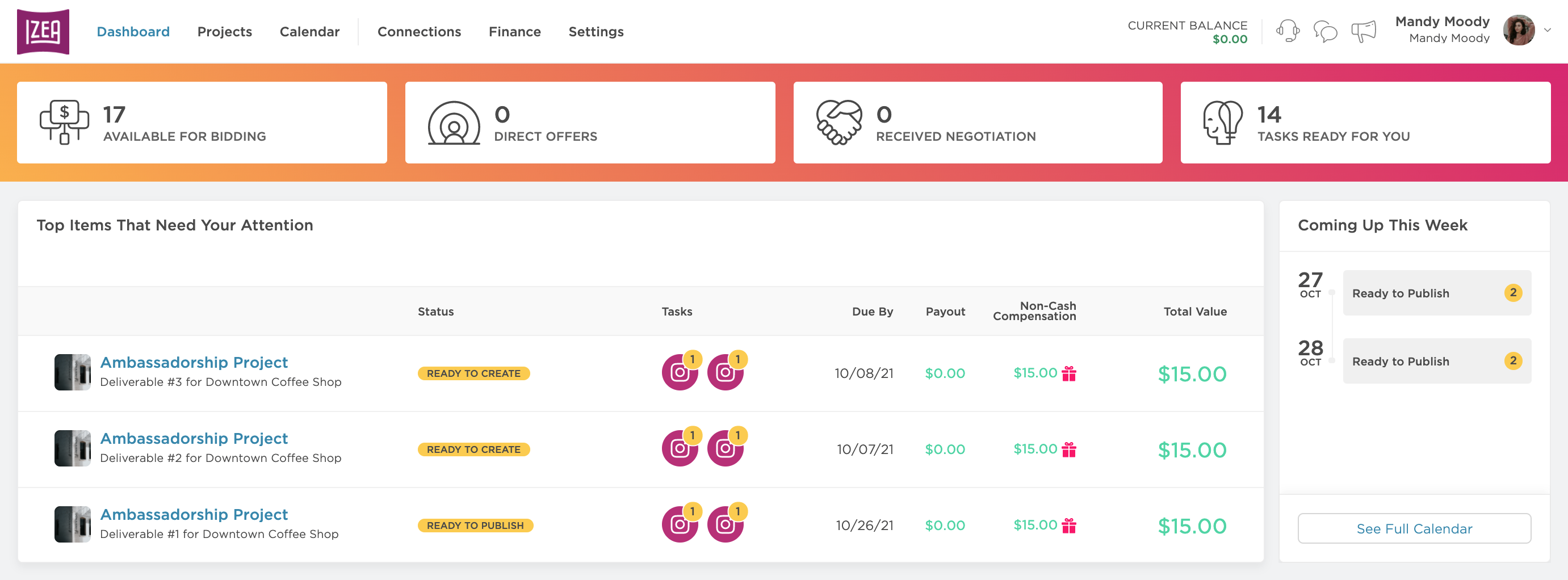Click the IZEA logo
The image size is (1568, 580).
43,32
